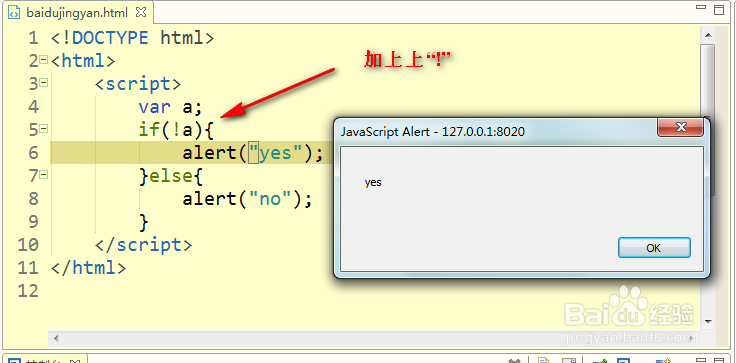The image size is (736, 363).
Task: Click the alert("yes") code on line 6
Action: [253, 153]
